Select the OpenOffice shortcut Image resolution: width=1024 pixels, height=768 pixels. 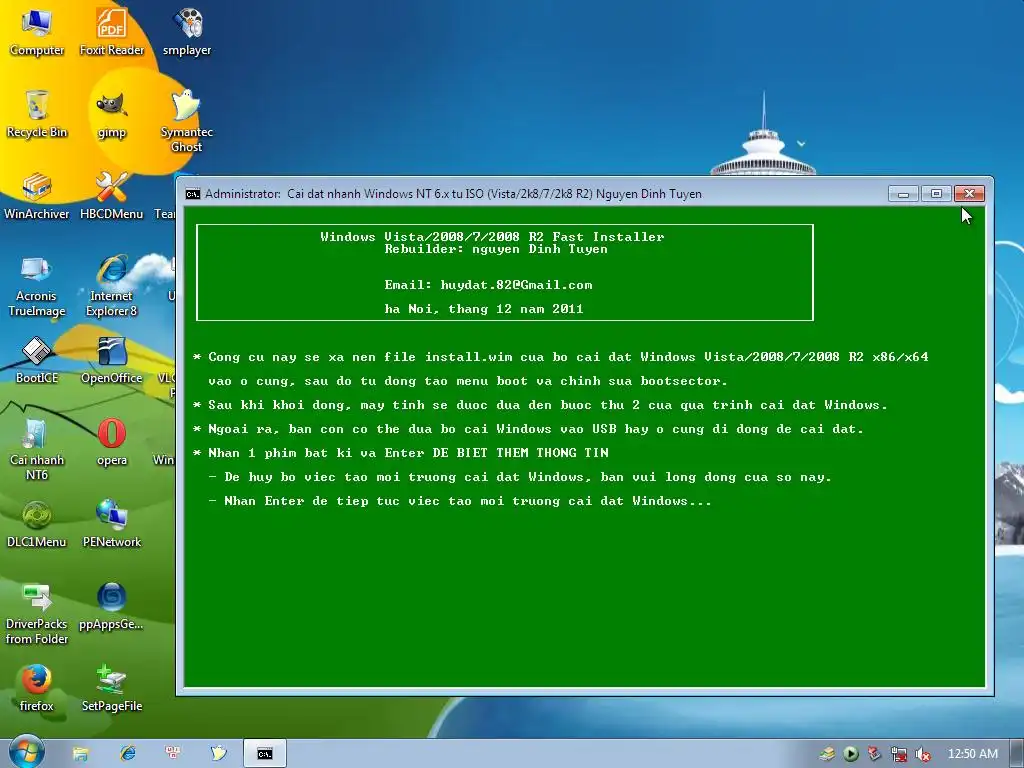[x=112, y=360]
